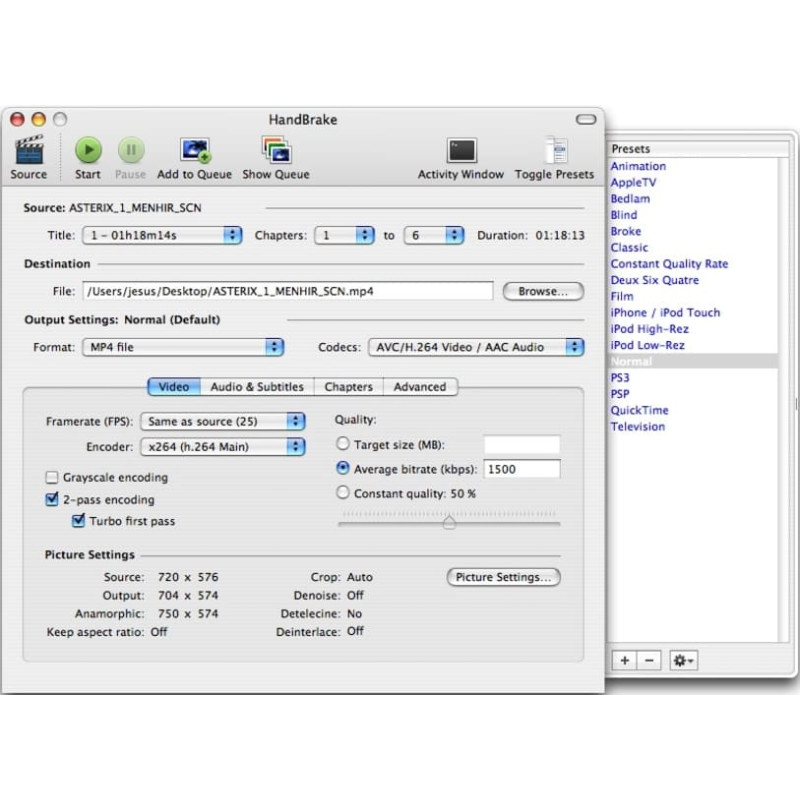The height and width of the screenshot is (800, 800).
Task: Expand the Format MP4 file dropdown
Action: (183, 347)
